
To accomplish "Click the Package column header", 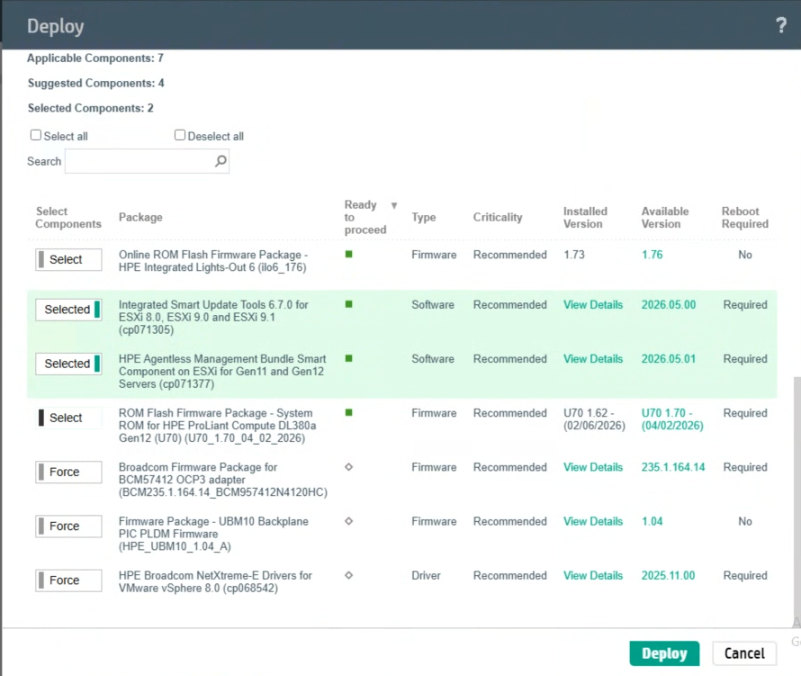I will pos(140,217).
